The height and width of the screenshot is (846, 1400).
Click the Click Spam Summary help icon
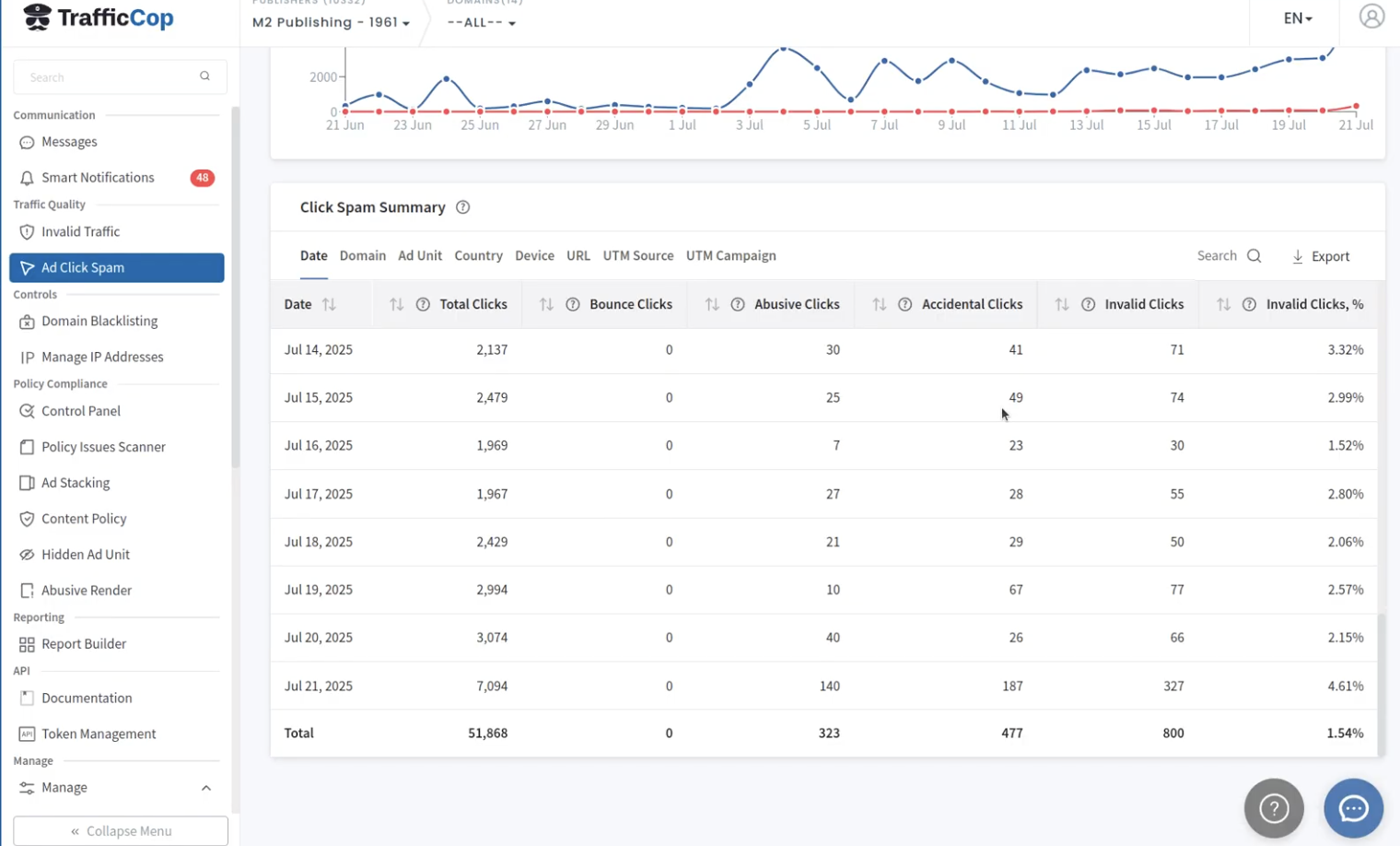click(463, 207)
